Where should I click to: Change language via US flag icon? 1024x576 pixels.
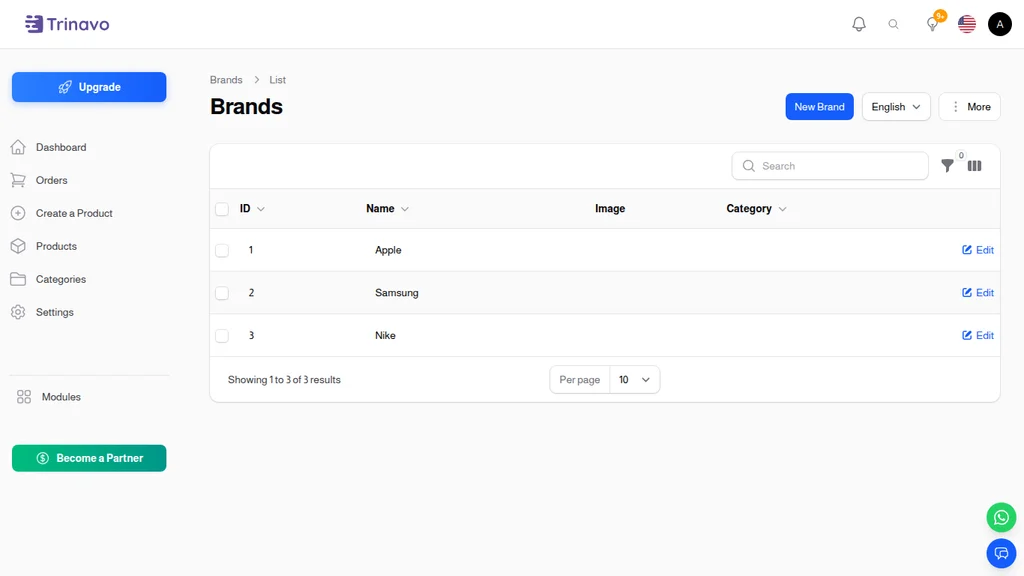click(x=967, y=24)
